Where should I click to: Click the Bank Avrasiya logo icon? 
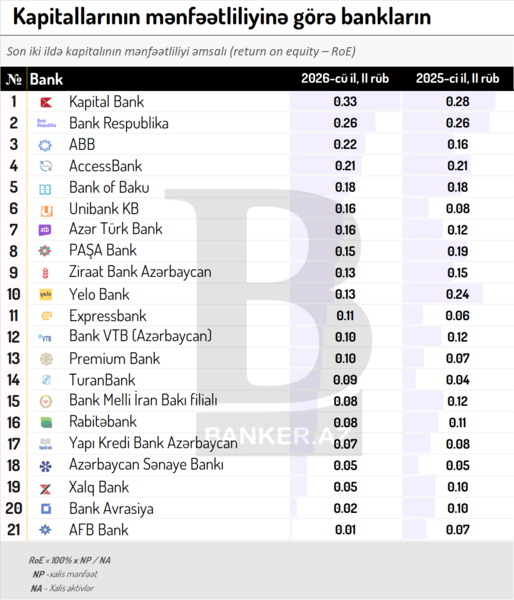pos(46,509)
